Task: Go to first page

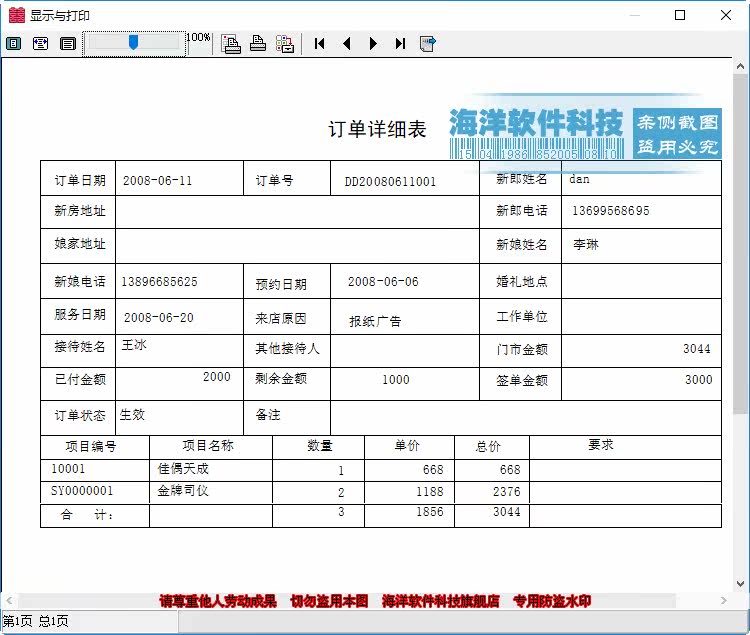Action: [320, 44]
